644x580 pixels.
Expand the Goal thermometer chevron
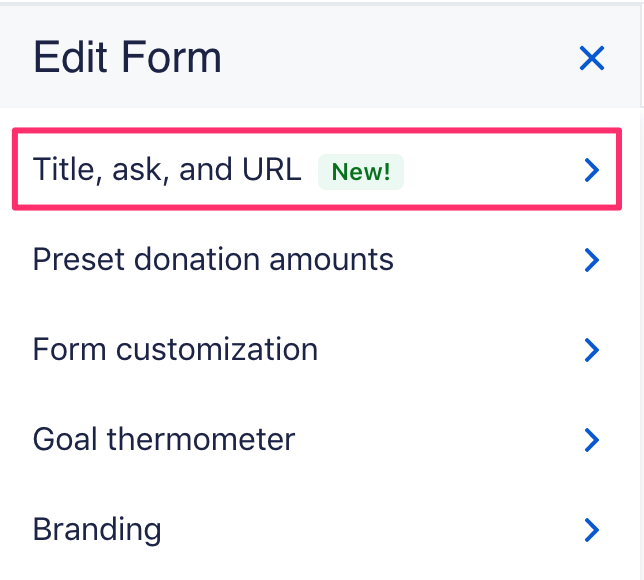tap(592, 439)
